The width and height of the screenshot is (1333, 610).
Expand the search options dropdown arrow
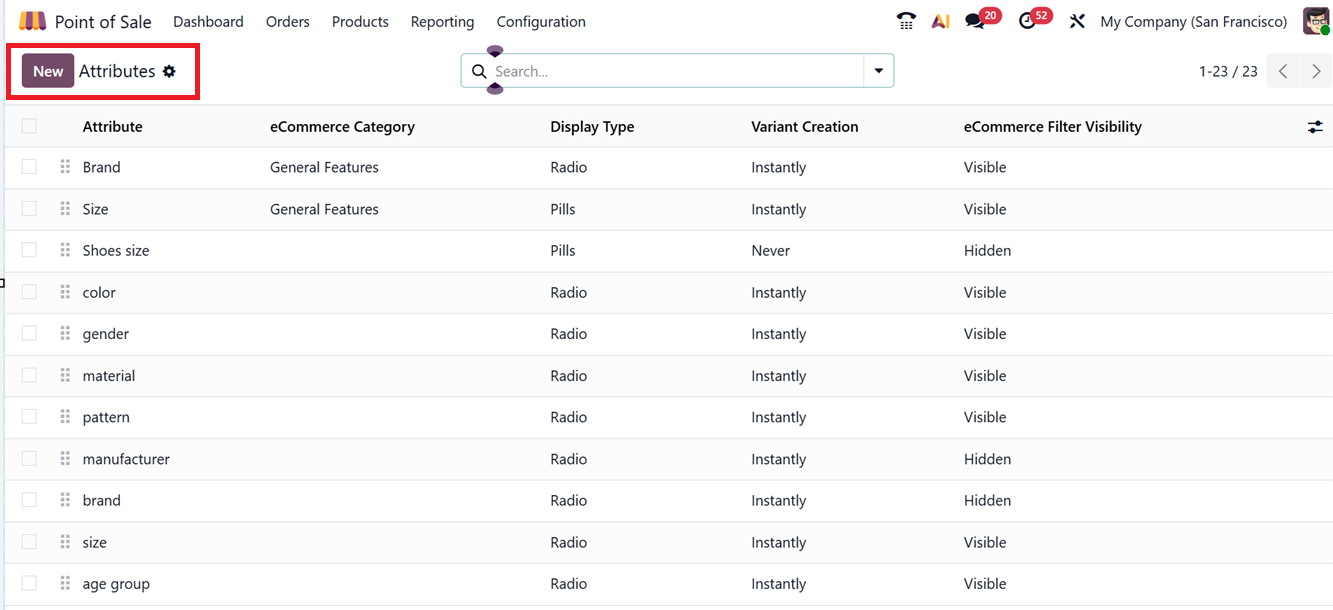click(878, 71)
